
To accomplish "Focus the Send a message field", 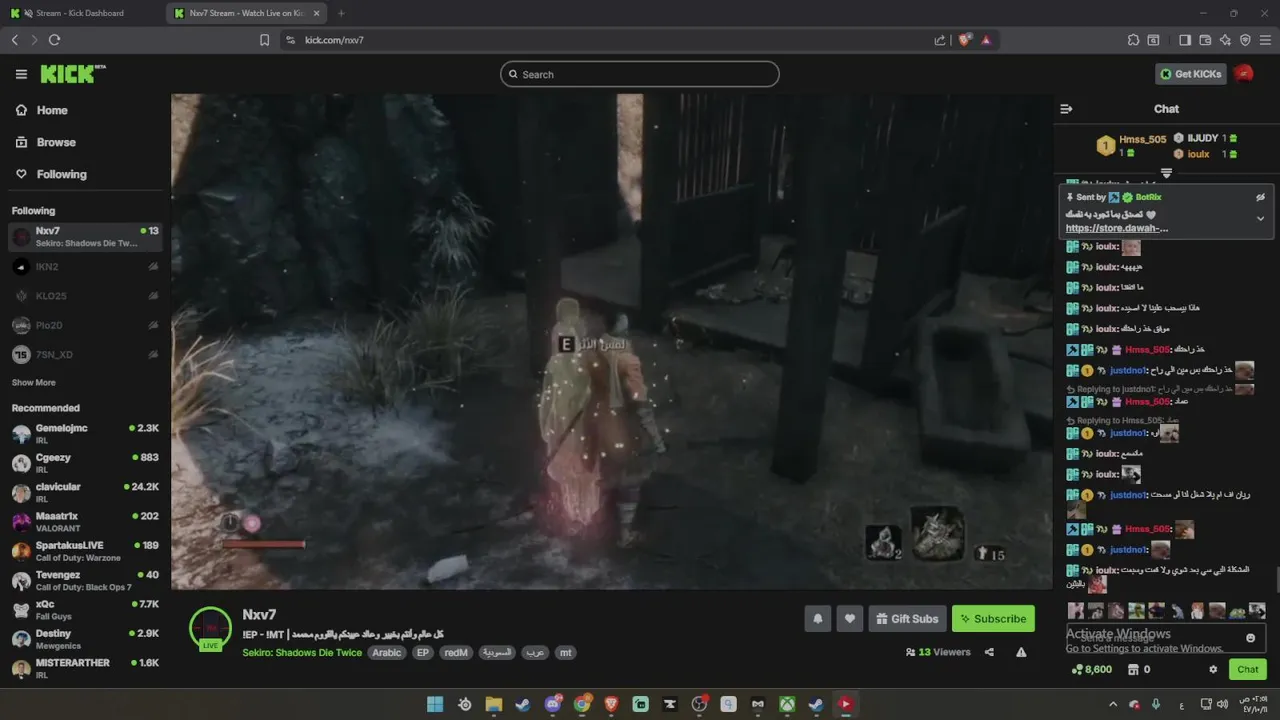I will [1166, 638].
